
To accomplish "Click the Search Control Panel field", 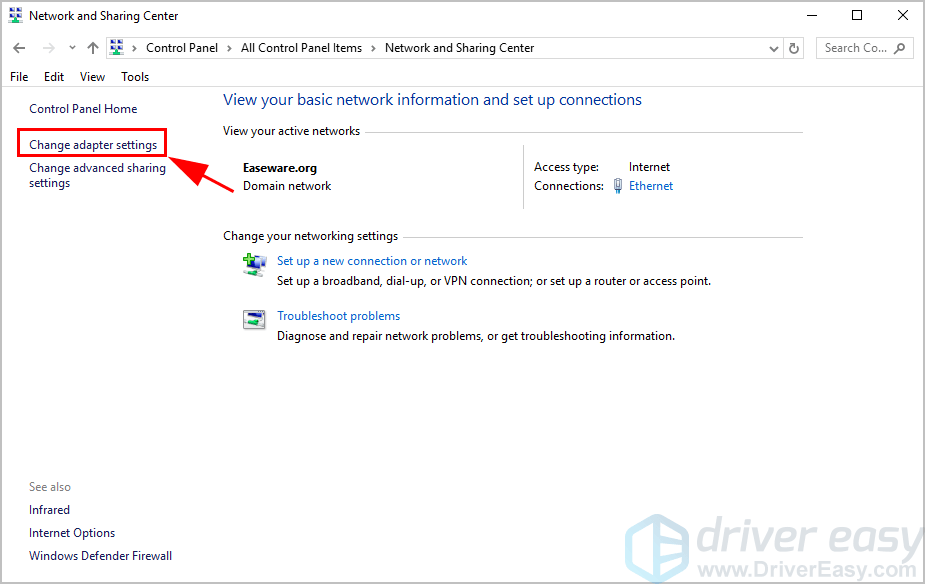I will (x=864, y=48).
